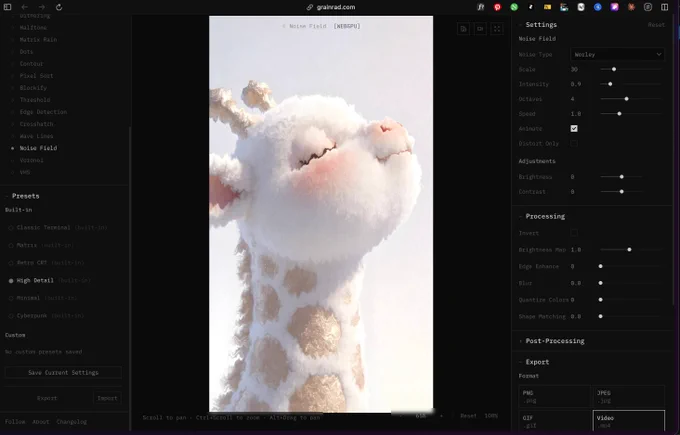The height and width of the screenshot is (435, 680).
Task: Select PNG export format
Action: click(x=555, y=396)
